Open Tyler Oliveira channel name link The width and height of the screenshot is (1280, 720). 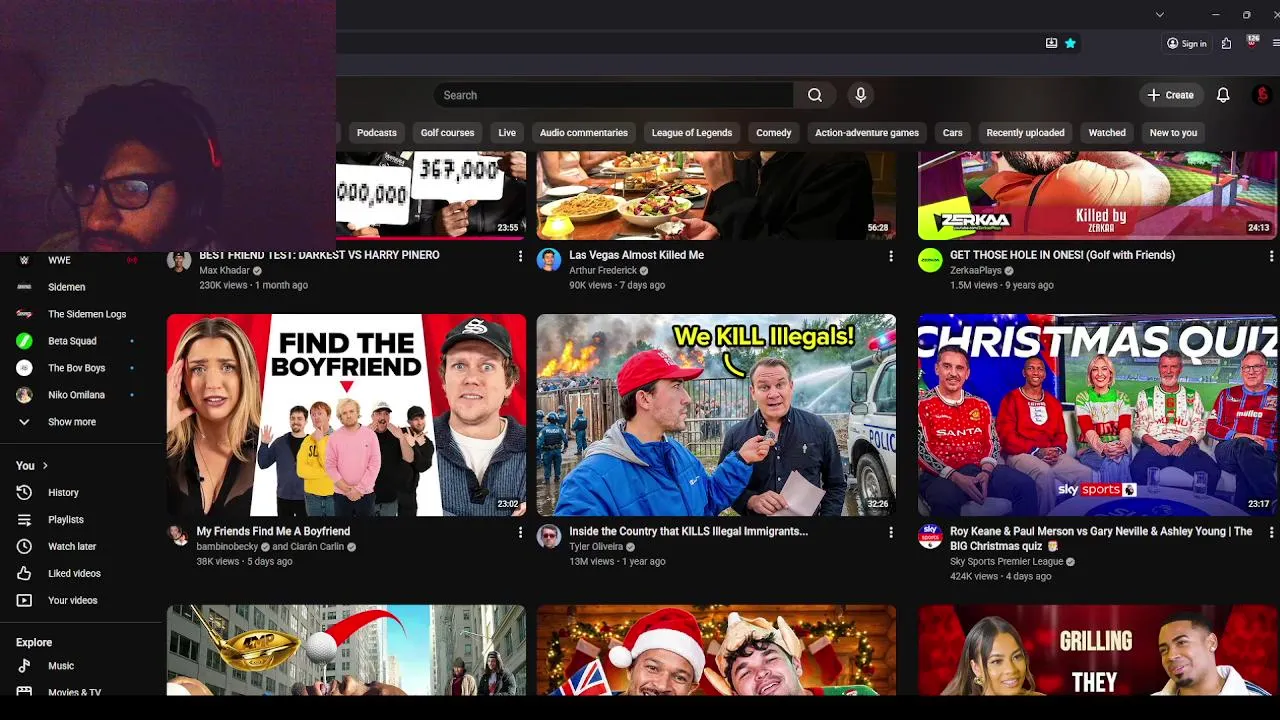click(x=596, y=546)
